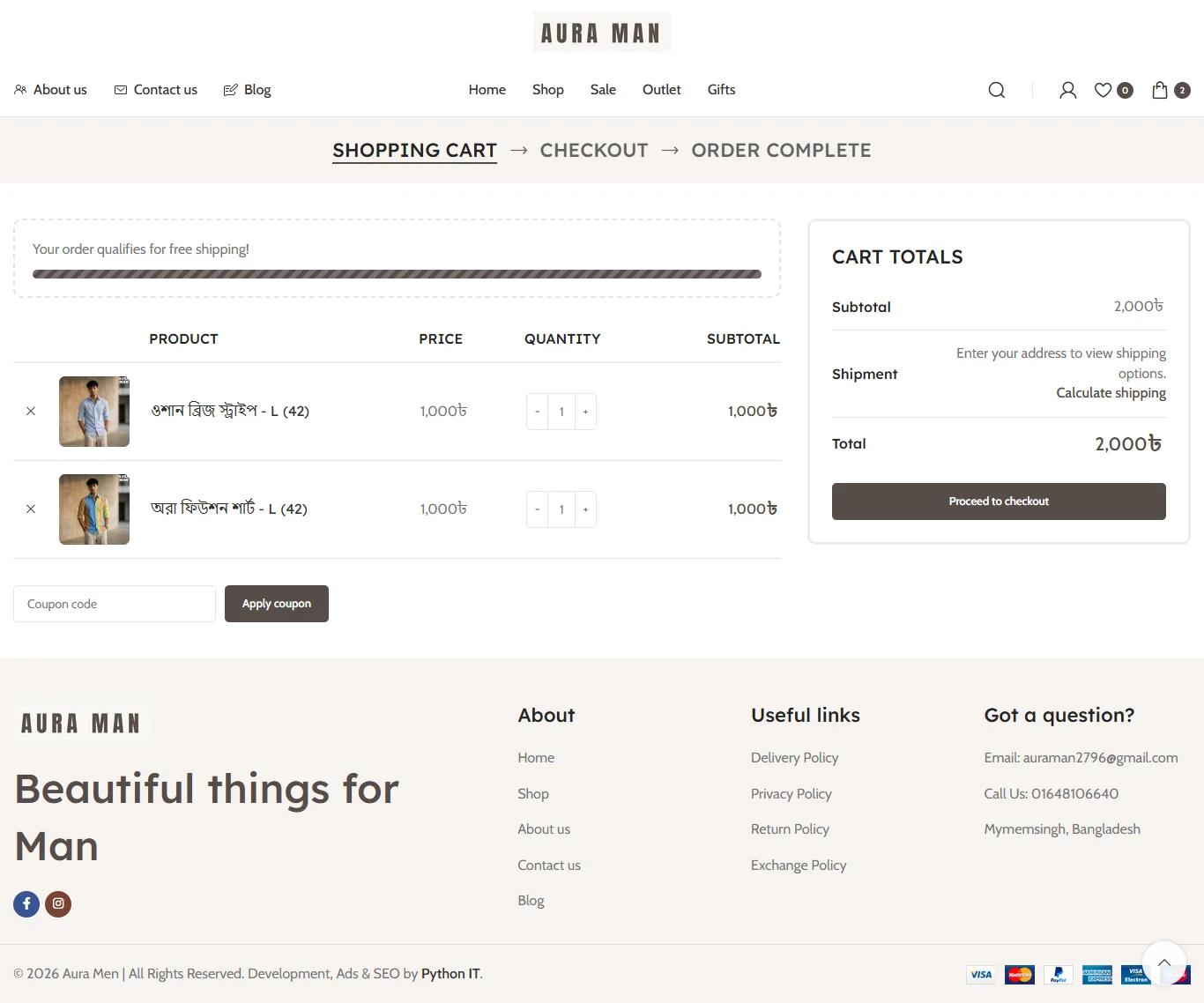The image size is (1204, 1003).
Task: Open footer Home link
Action: click(x=536, y=758)
